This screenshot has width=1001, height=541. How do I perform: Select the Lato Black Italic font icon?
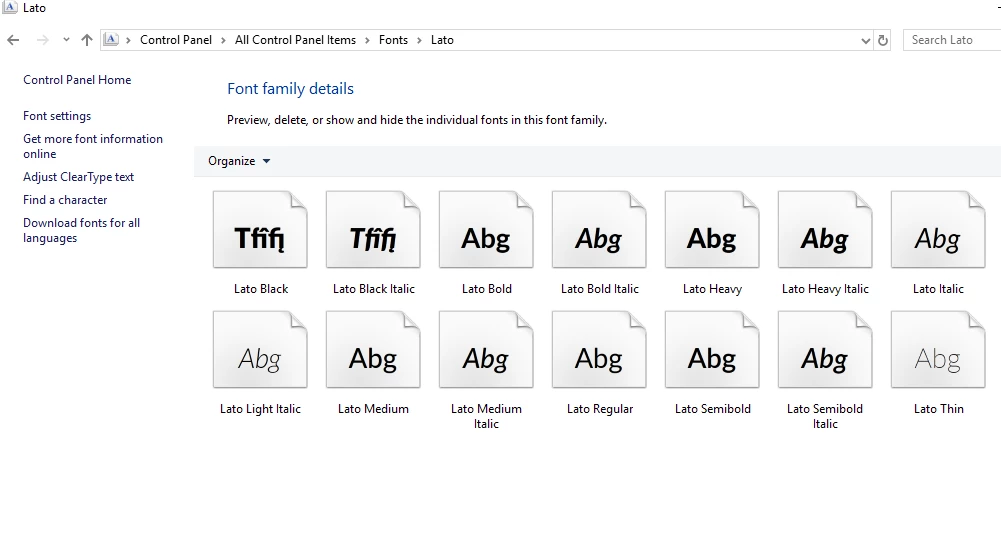tap(373, 230)
